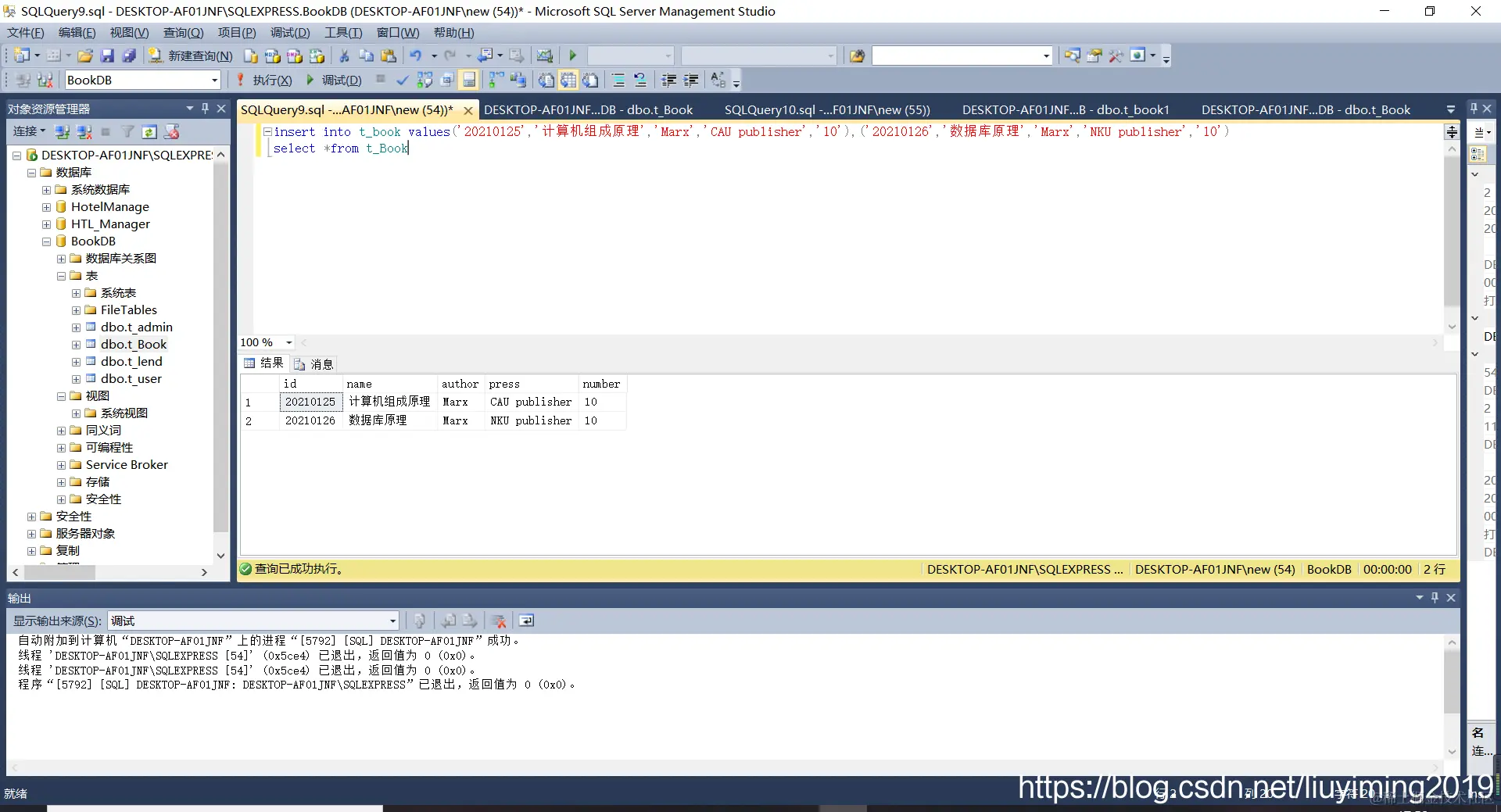Image resolution: width=1501 pixels, height=812 pixels.
Task: Click the Database Engine Query icon
Action: point(251,55)
